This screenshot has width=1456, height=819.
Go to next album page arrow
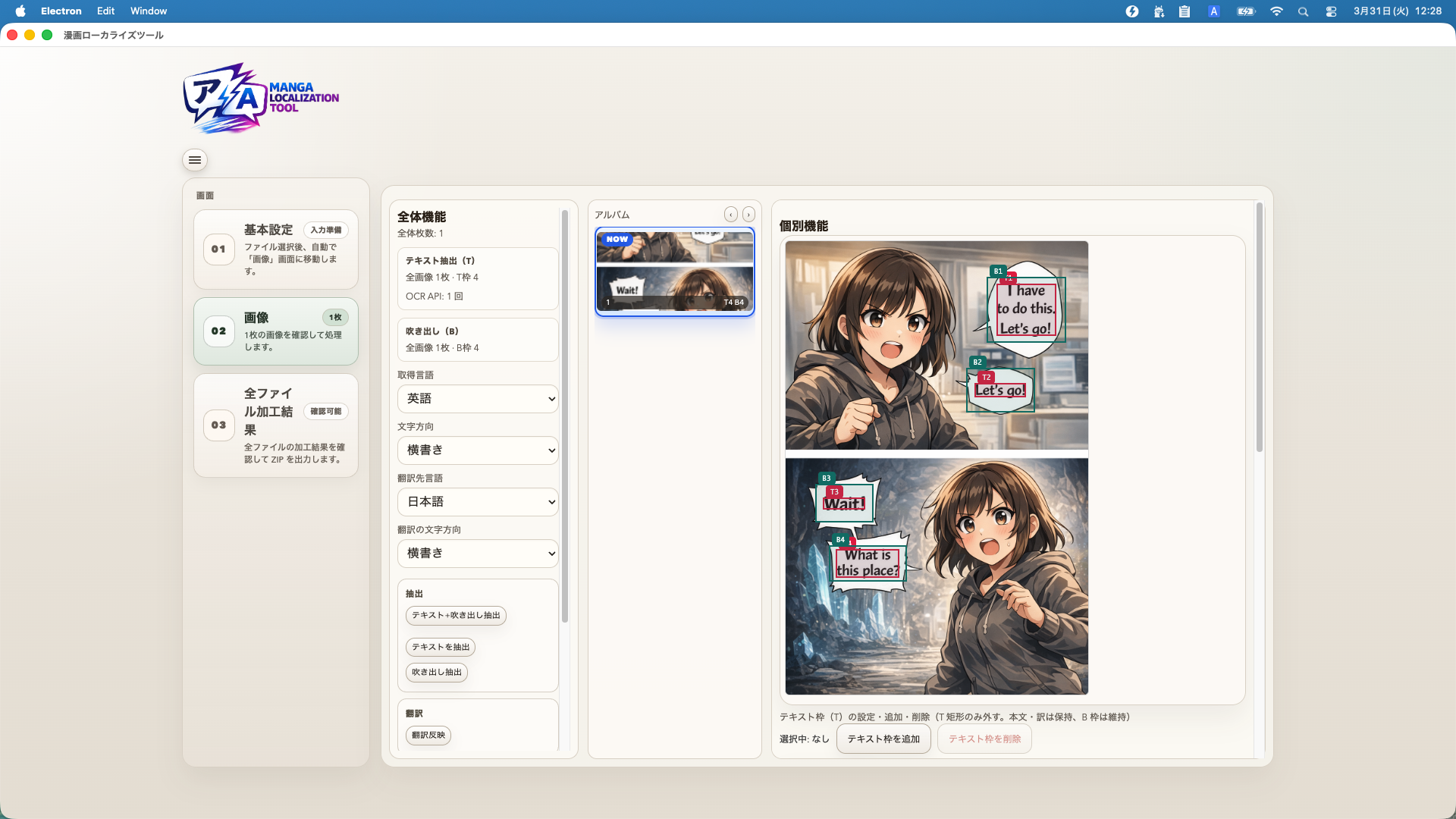pos(748,215)
